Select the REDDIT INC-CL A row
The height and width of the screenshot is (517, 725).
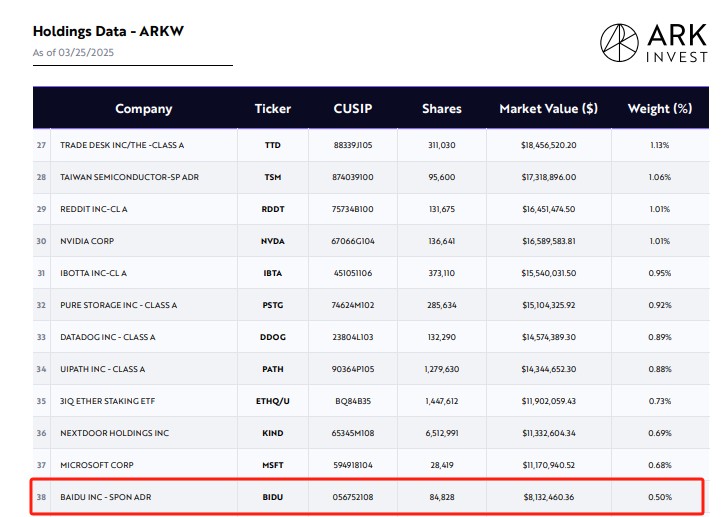pos(370,209)
